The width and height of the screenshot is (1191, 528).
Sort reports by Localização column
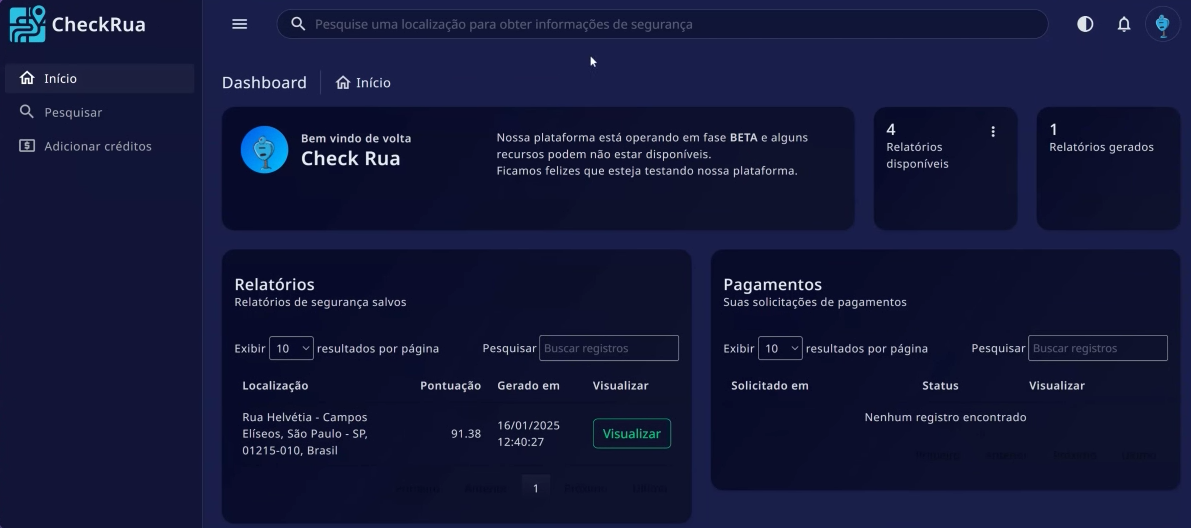pyautogui.click(x=275, y=385)
